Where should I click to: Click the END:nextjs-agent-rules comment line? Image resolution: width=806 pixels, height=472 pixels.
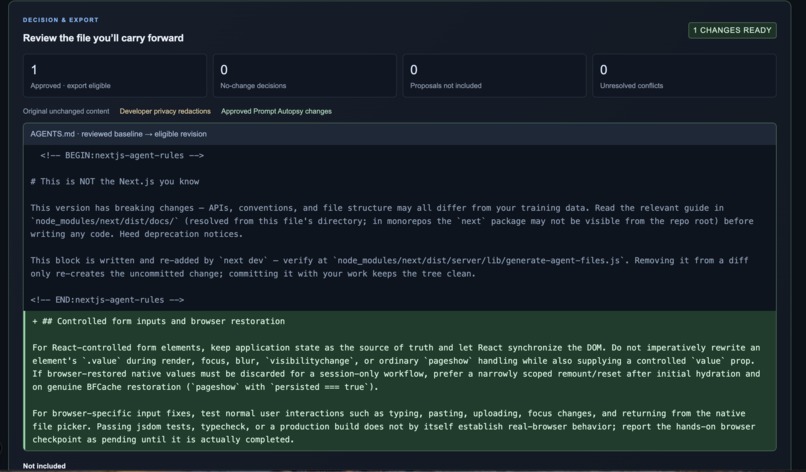[107, 300]
